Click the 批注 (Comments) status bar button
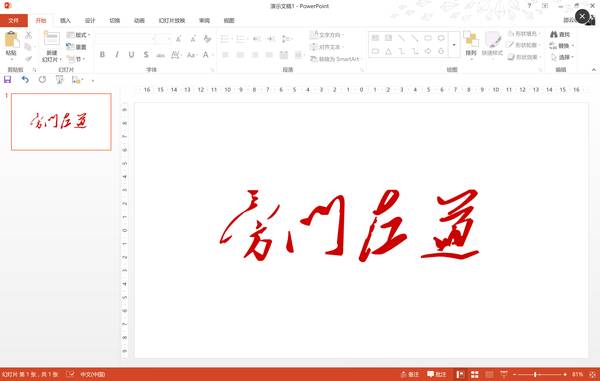Image resolution: width=600 pixels, height=381 pixels. [437, 374]
